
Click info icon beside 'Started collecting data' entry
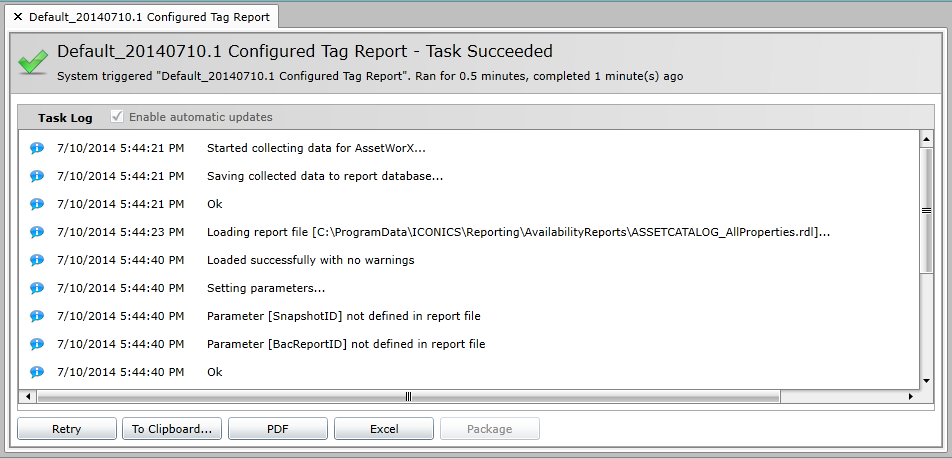(x=37, y=148)
